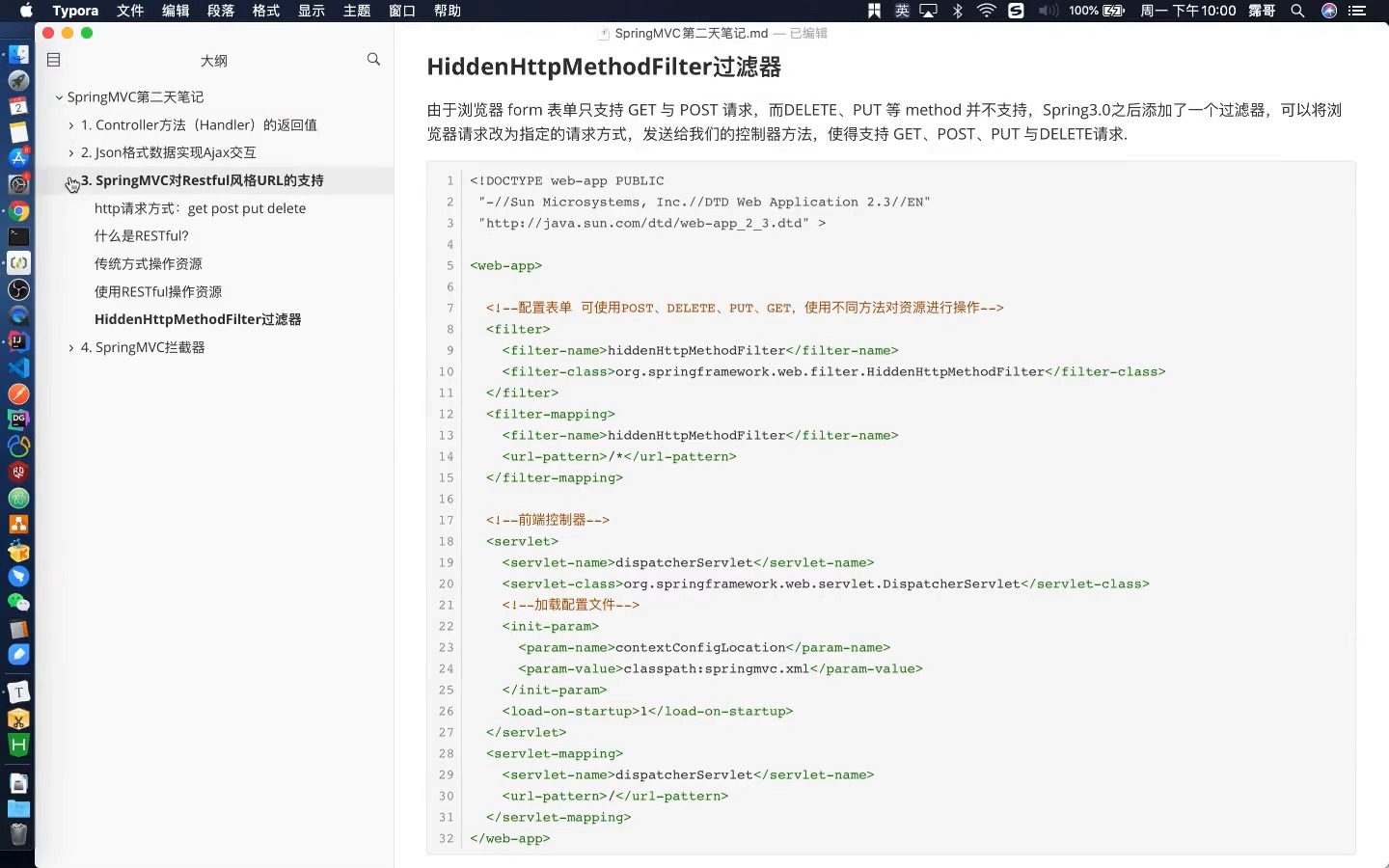The width and height of the screenshot is (1389, 868).
Task: Select HiddenHttpMethodFilter过滤器 in the outline
Action: [198, 319]
